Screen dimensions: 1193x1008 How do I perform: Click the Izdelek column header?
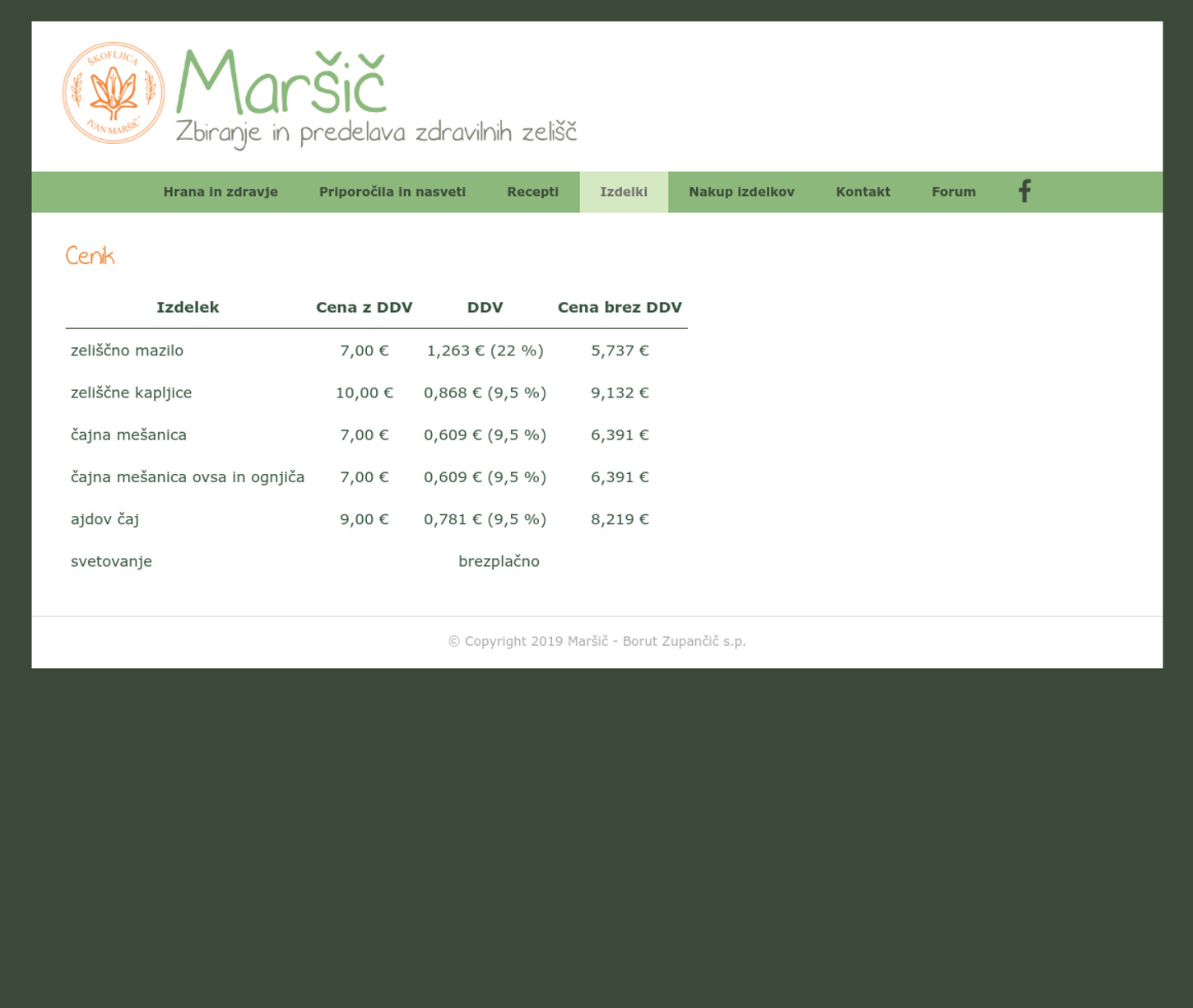pyautogui.click(x=188, y=307)
